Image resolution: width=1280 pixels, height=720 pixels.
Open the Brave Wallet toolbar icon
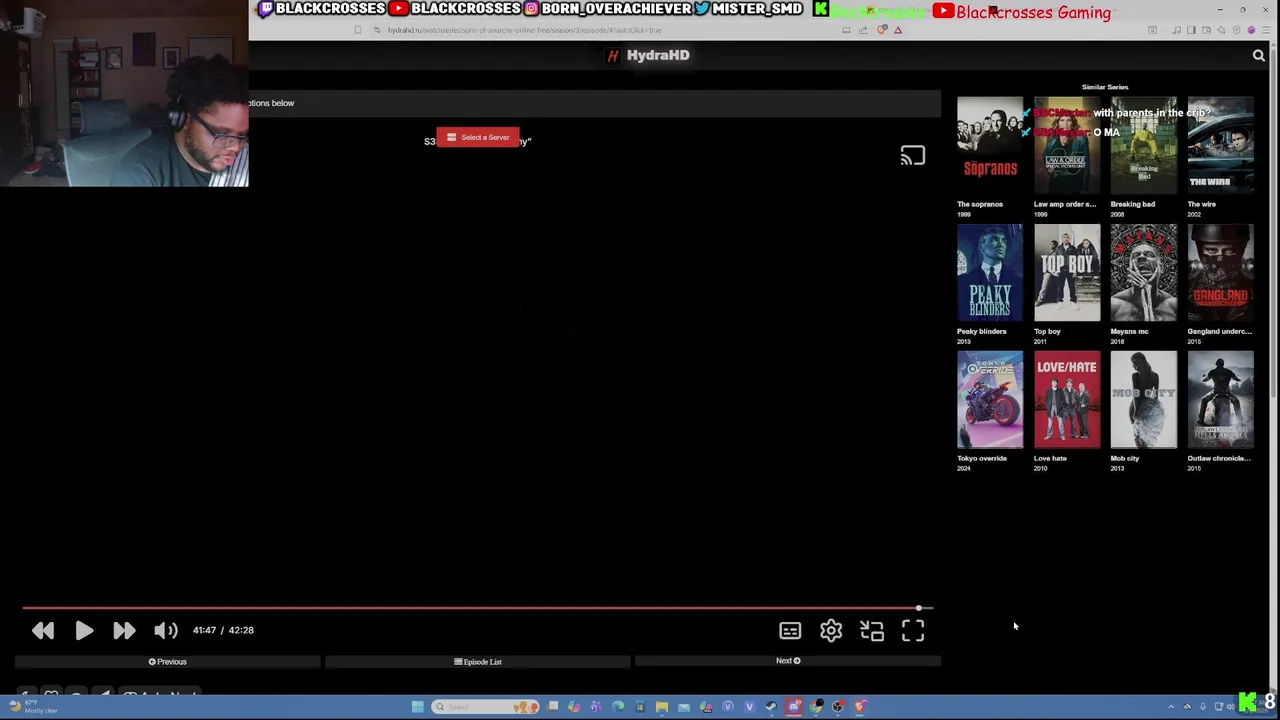1206,30
